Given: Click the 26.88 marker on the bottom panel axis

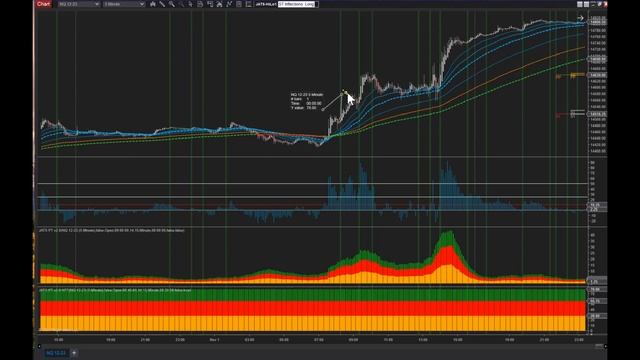Looking at the screenshot, I should click(596, 316).
